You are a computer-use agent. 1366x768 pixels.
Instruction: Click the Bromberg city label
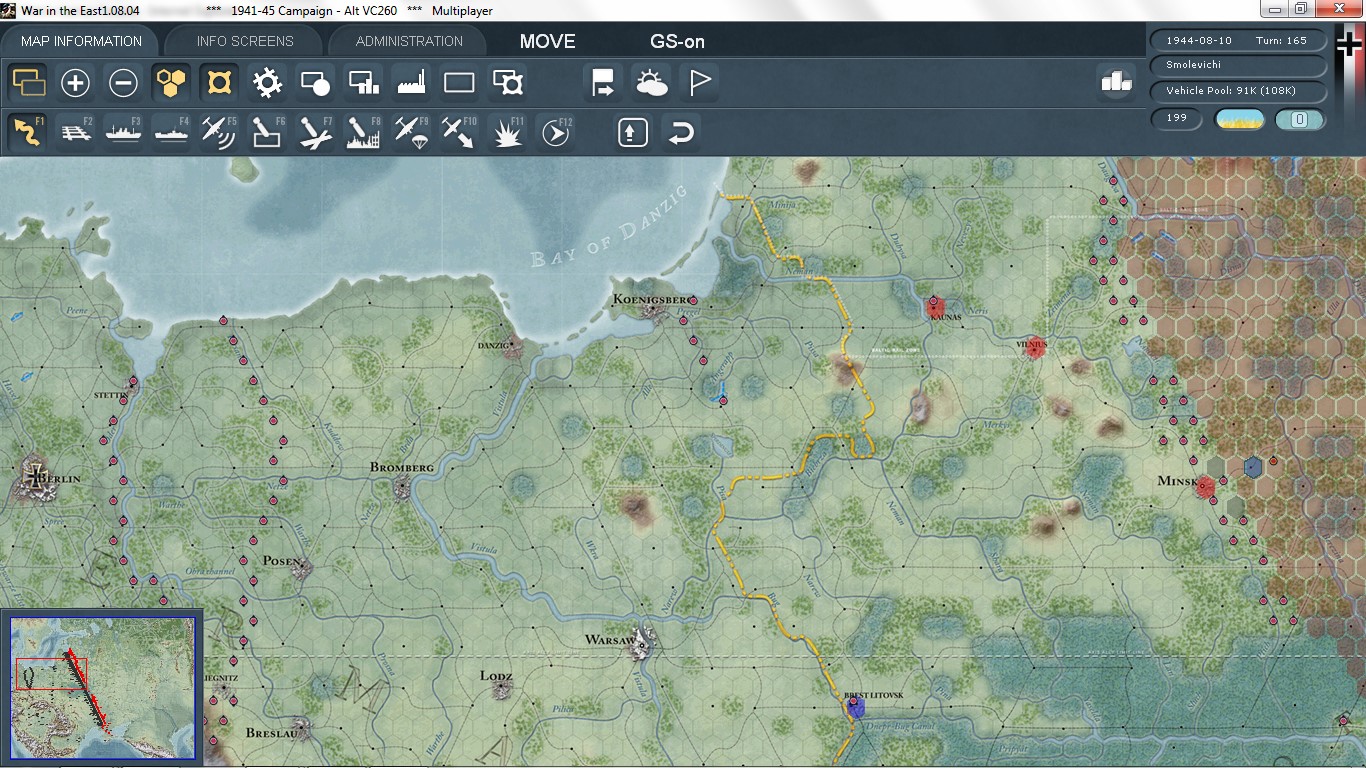[x=401, y=467]
